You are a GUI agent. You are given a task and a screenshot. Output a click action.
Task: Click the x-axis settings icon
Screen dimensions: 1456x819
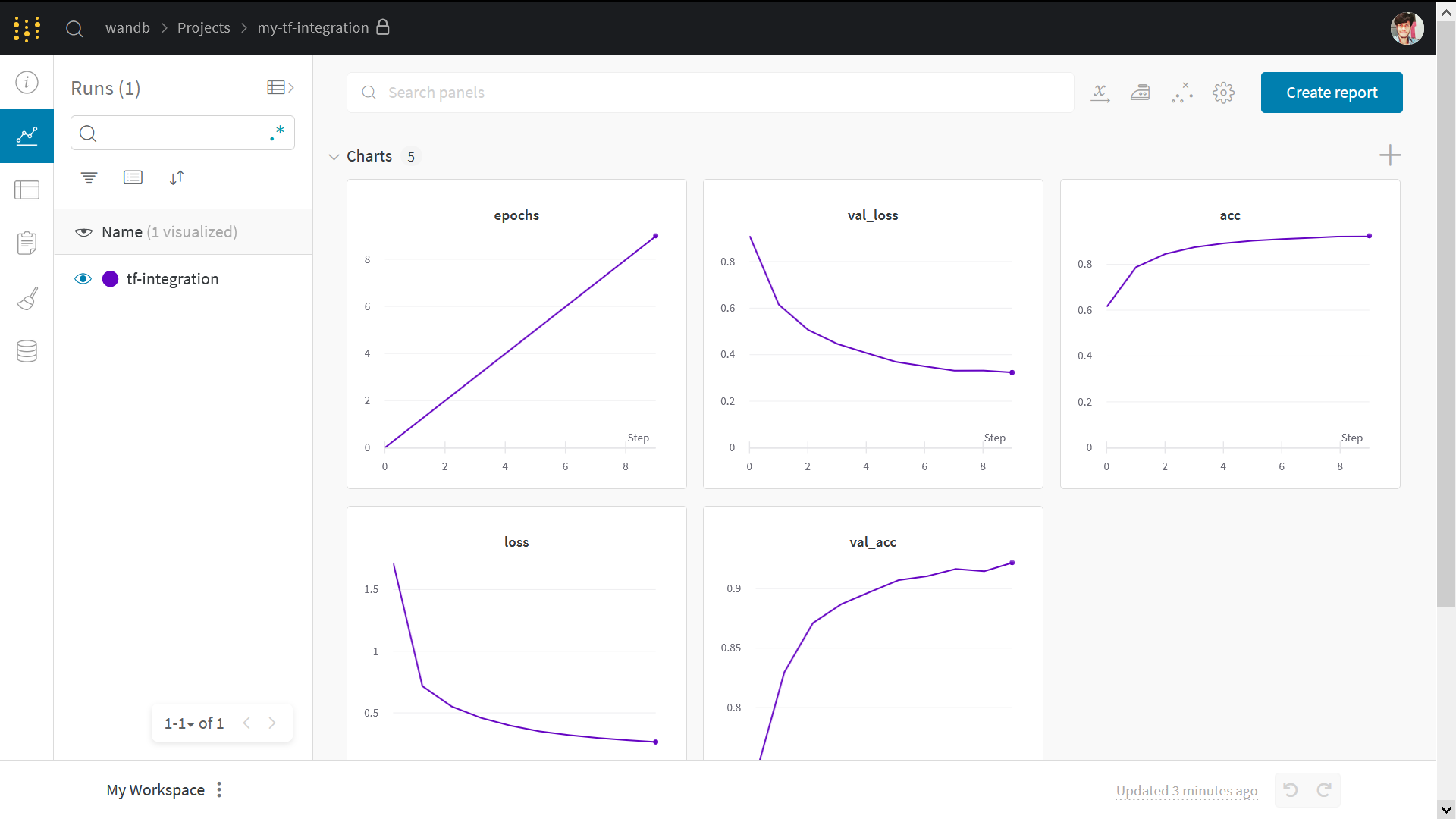pos(1100,93)
